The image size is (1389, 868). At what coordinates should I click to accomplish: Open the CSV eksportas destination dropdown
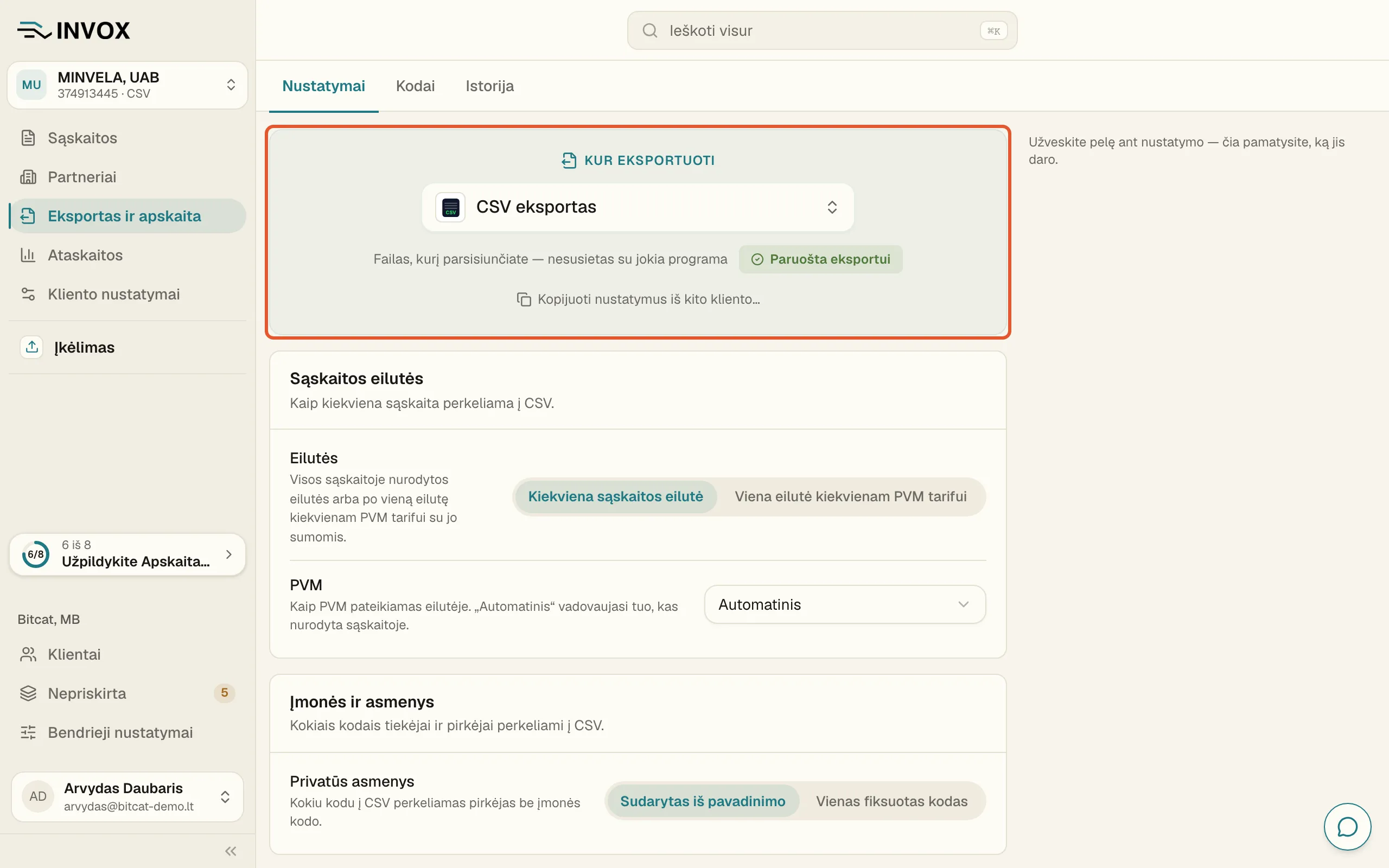point(638,207)
